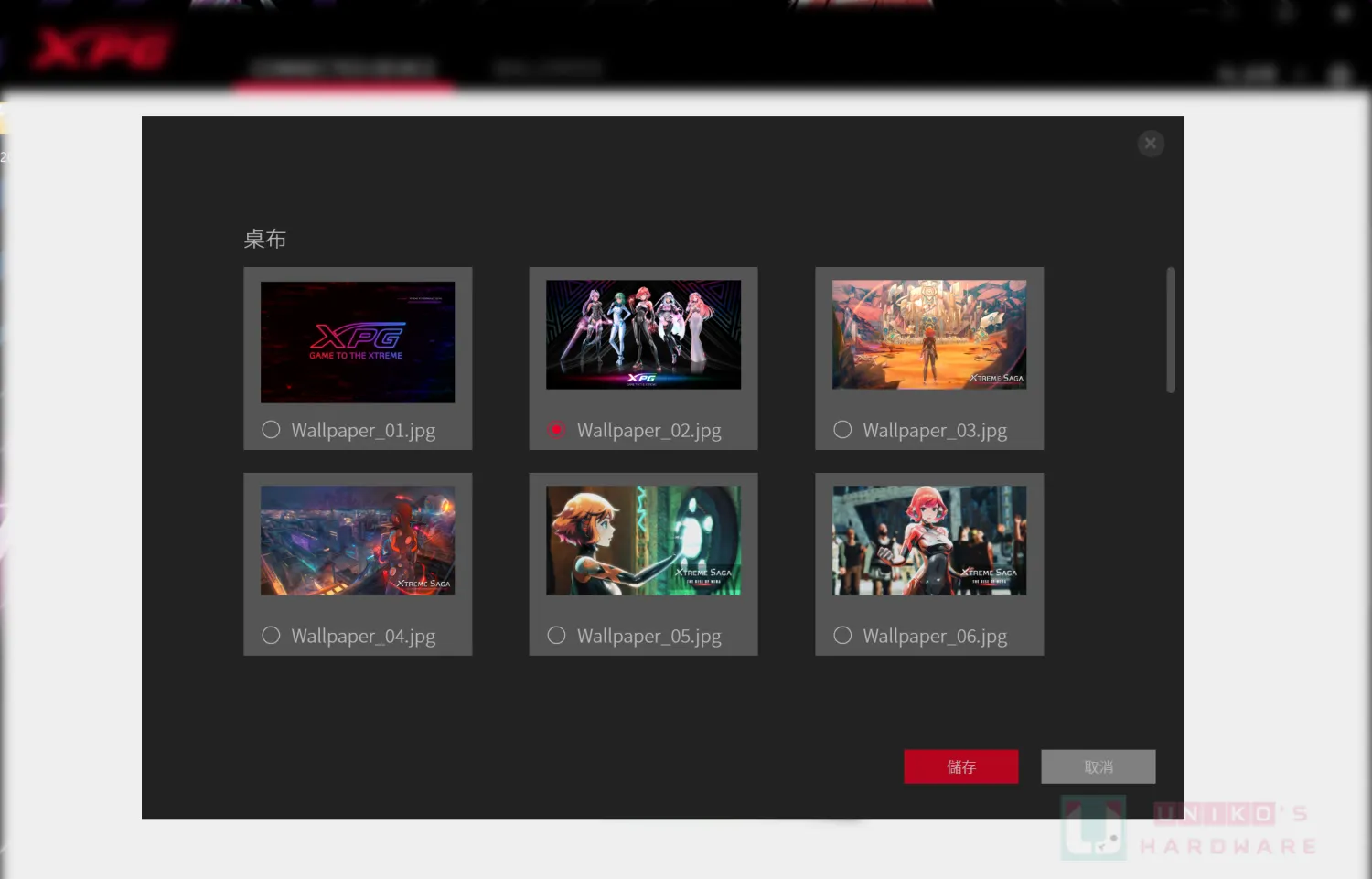
Task: Click the "Wallpaper_03.jpg" file name label
Action: tap(935, 431)
